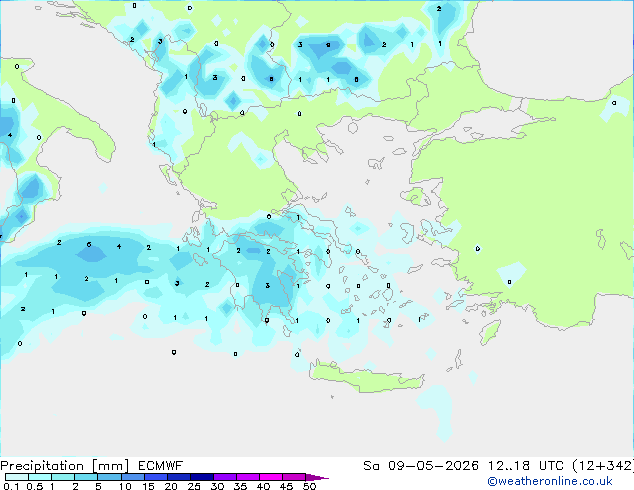This screenshot has width=634, height=490.
Task: Click the 10–15 mm legend color box
Action: [132, 477]
